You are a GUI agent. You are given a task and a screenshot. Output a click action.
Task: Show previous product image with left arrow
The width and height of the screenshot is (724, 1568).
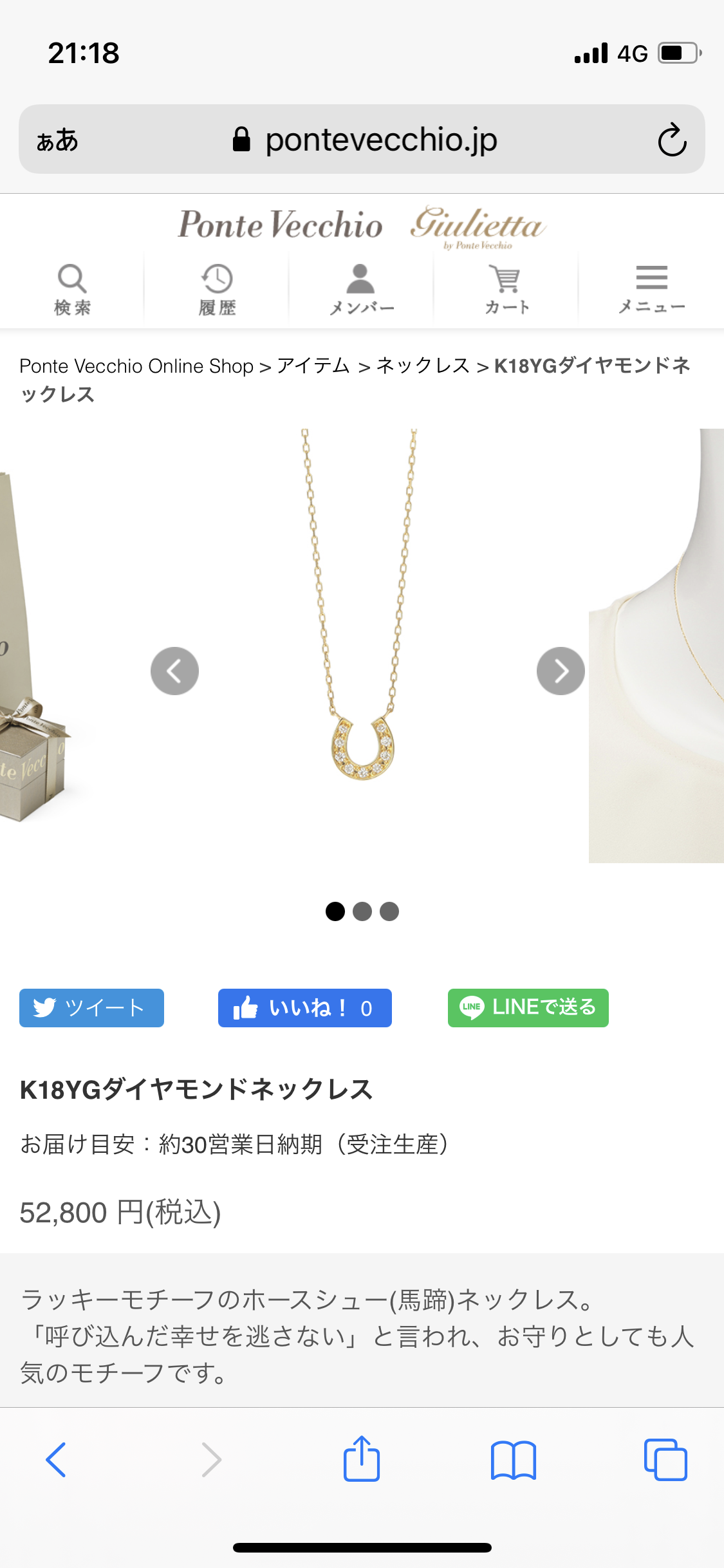pyautogui.click(x=174, y=671)
